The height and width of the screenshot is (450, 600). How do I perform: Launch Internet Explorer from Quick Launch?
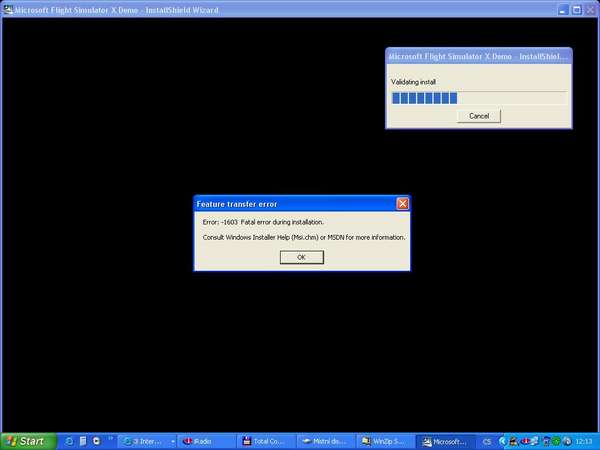point(69,441)
